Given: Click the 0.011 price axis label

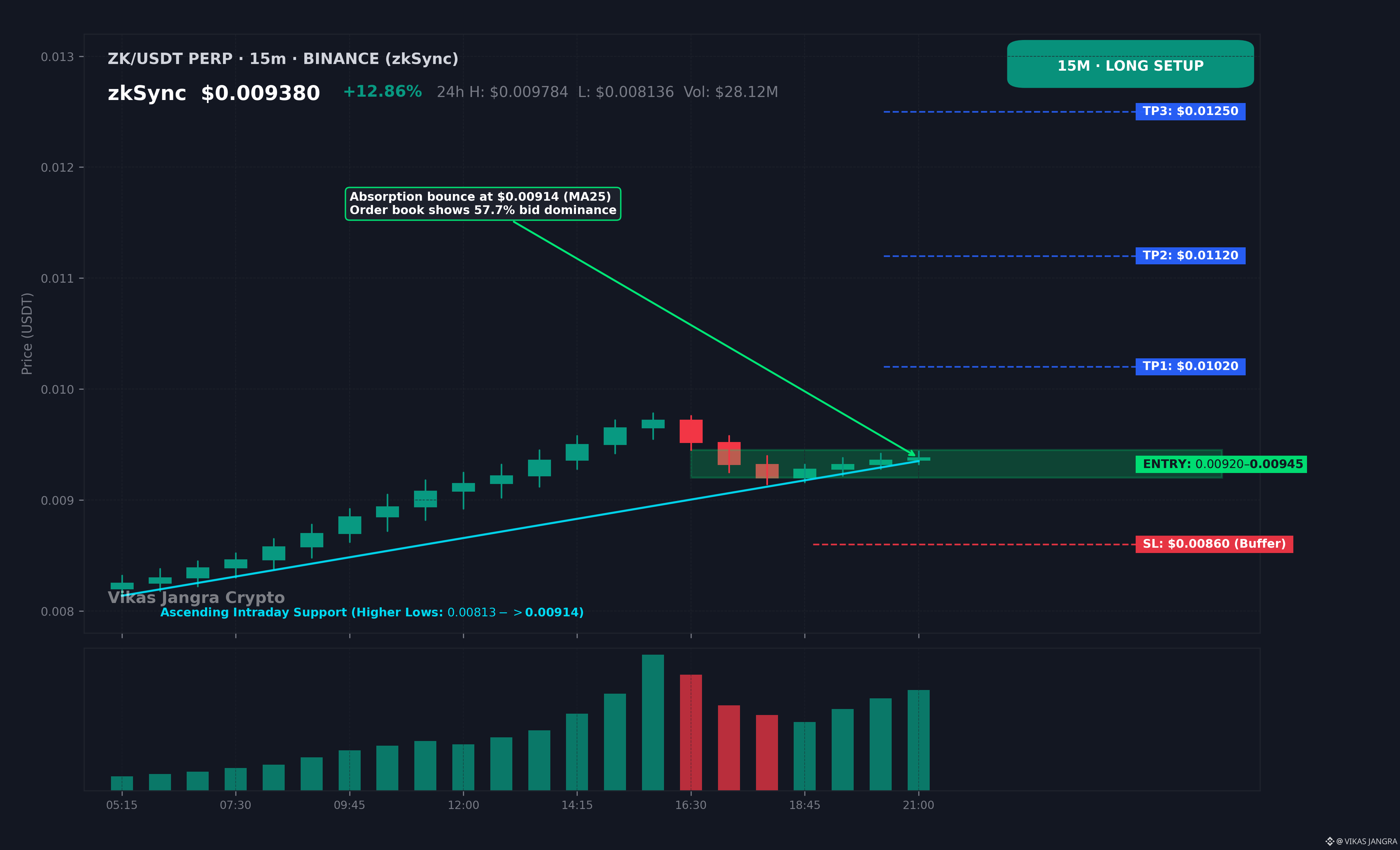Looking at the screenshot, I should tap(57, 278).
